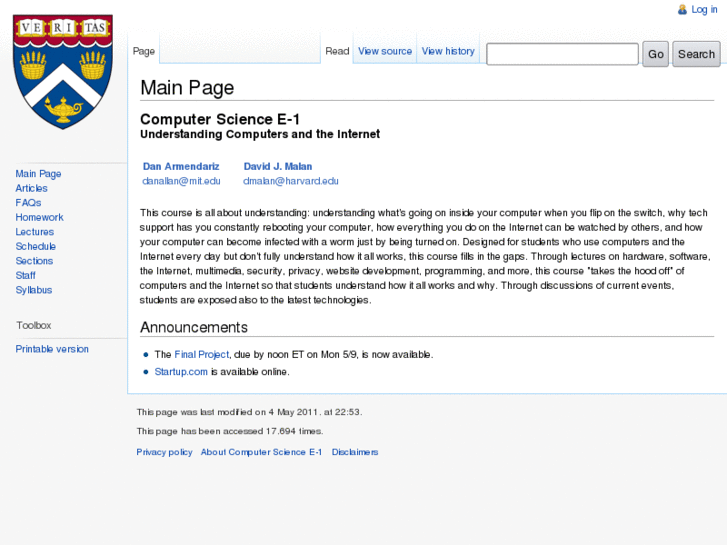This screenshot has width=727, height=545.
Task: Open Main Page in the sidebar
Action: 38,173
